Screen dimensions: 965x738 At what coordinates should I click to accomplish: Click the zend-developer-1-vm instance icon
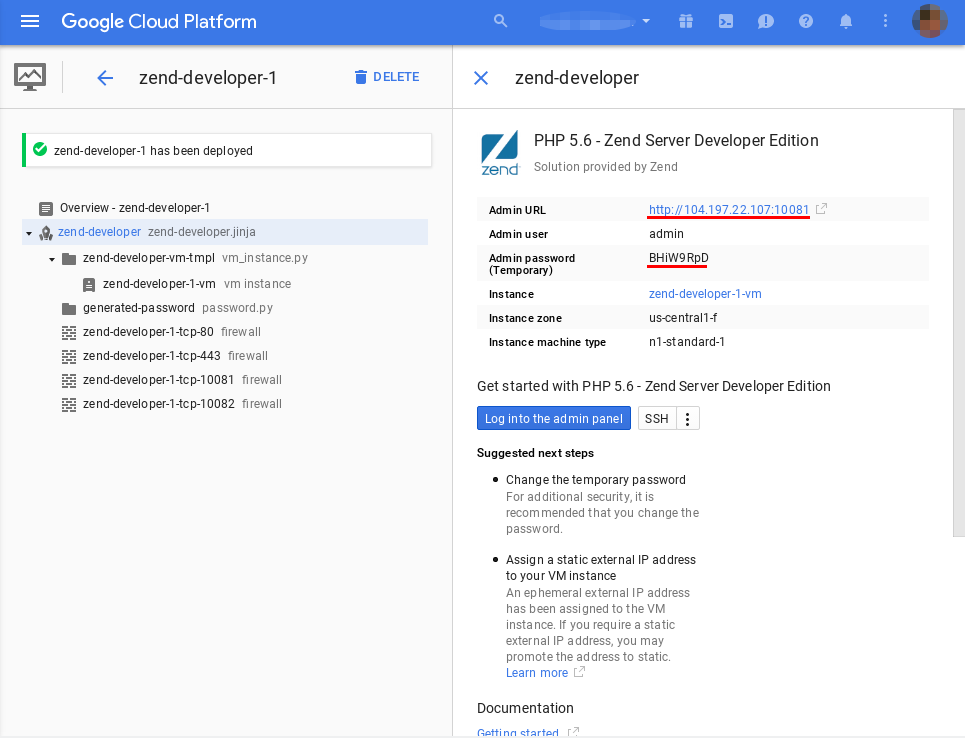coord(89,284)
